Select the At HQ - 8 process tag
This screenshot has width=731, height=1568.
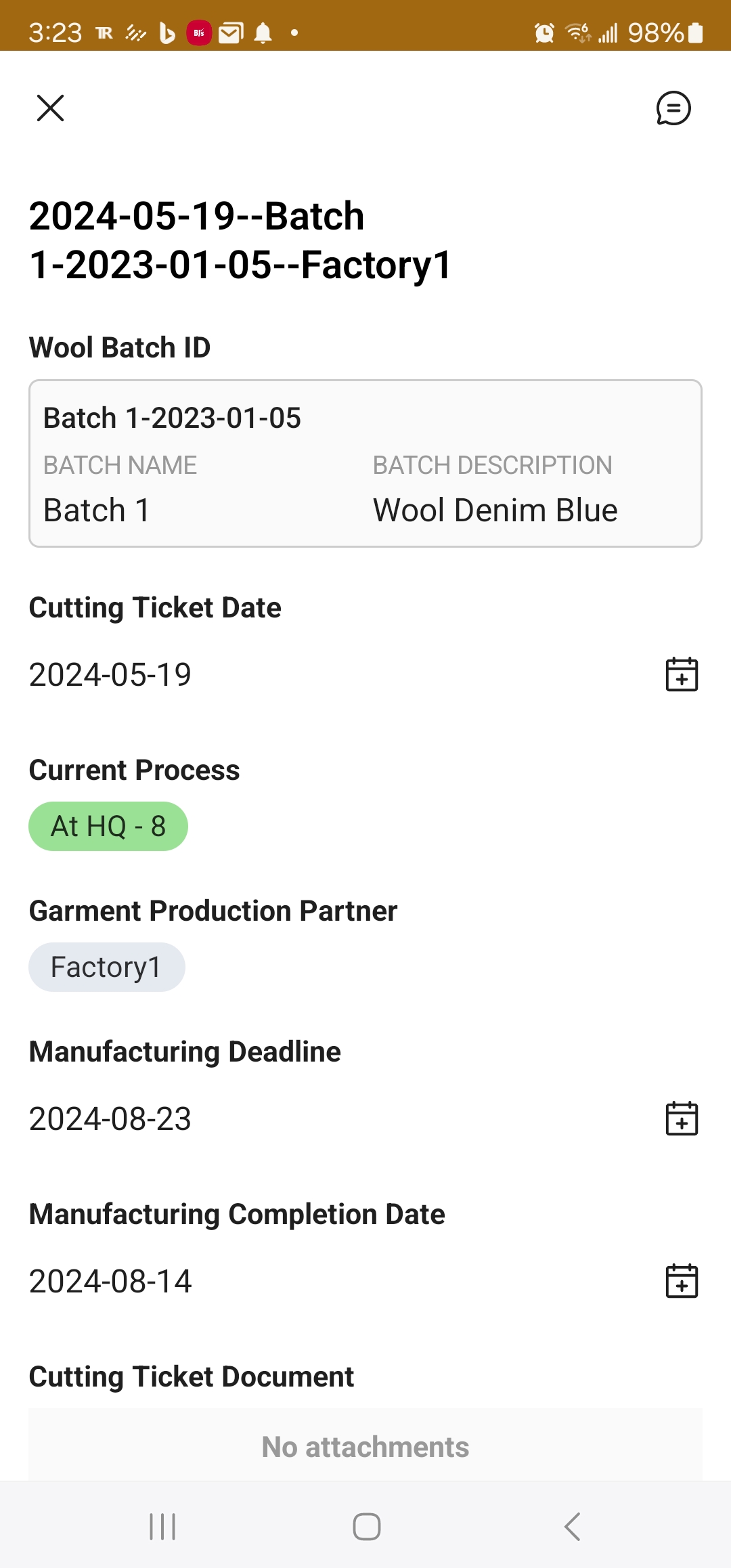[108, 826]
